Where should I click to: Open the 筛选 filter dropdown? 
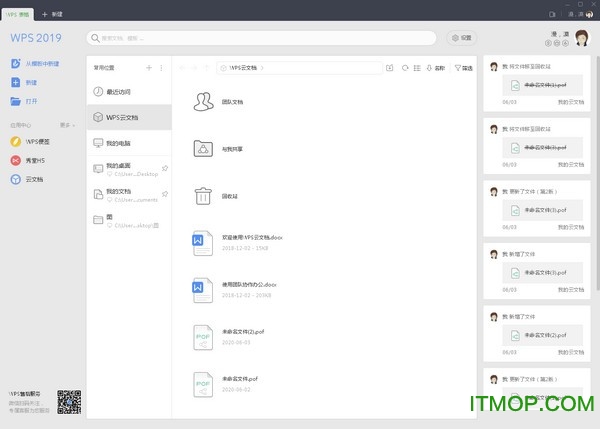point(463,68)
